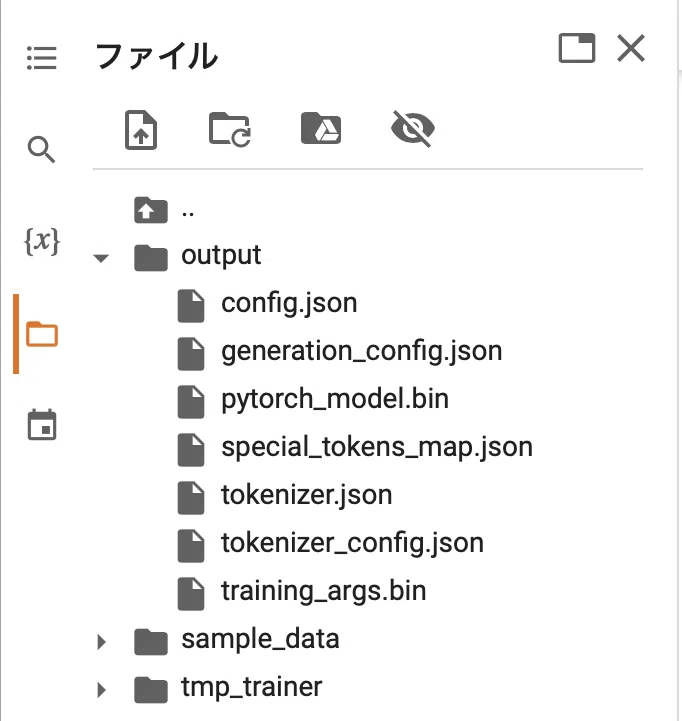Select special_tokens_map.json file
Image resolution: width=682 pixels, height=721 pixels.
[x=377, y=447]
